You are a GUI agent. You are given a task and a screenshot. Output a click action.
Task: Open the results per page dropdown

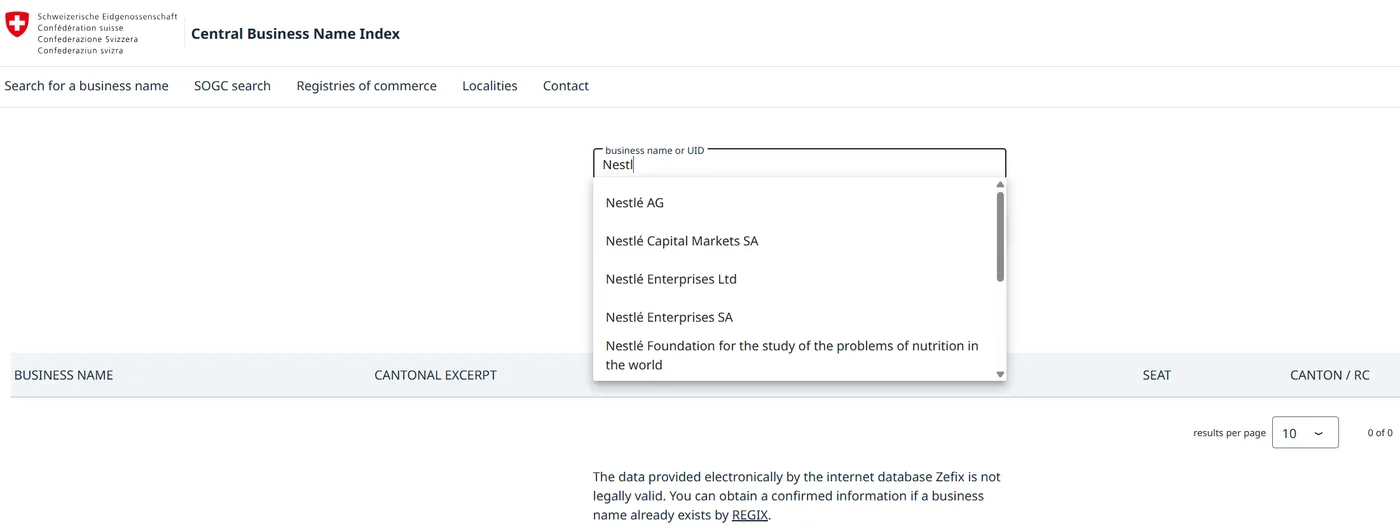1305,433
